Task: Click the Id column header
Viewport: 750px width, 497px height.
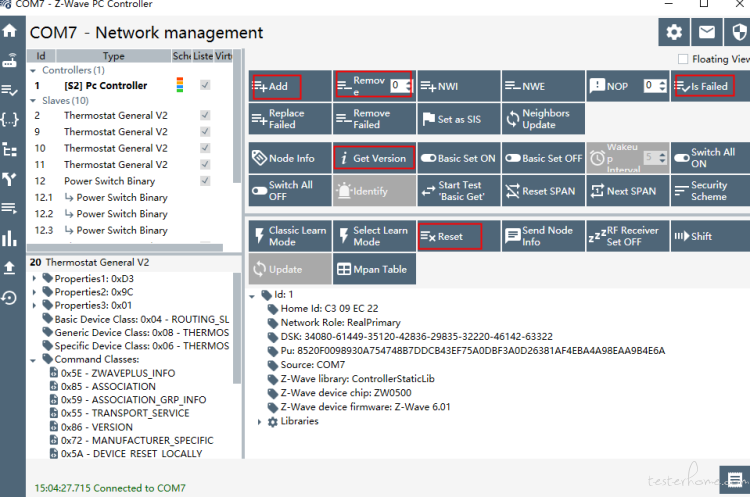Action: (x=41, y=56)
